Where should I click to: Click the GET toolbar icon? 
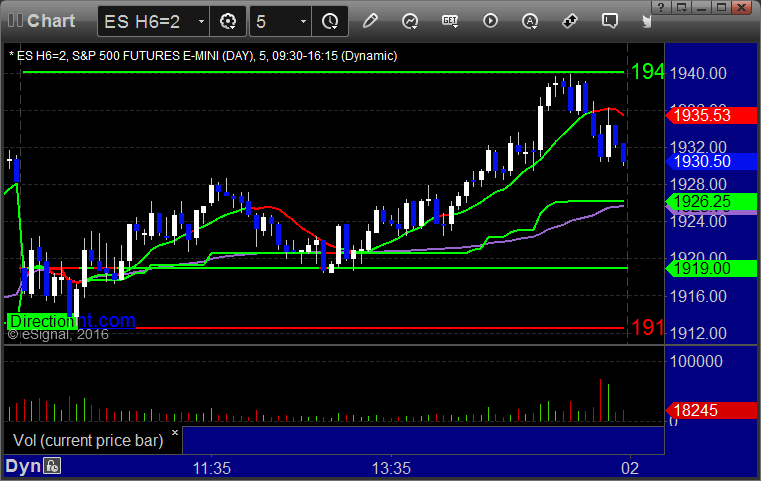click(450, 20)
